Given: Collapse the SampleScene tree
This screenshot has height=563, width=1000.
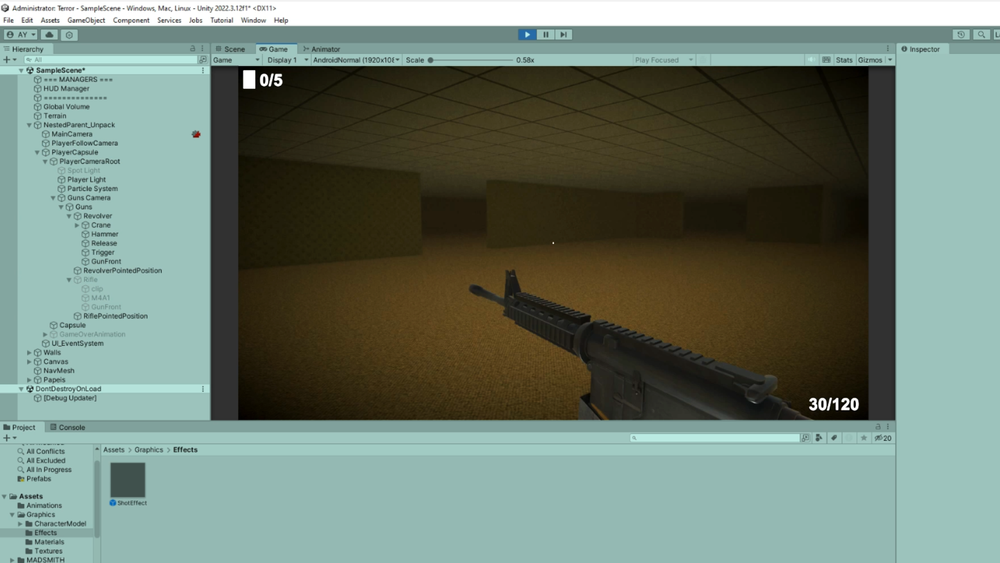Looking at the screenshot, I should coord(21,70).
